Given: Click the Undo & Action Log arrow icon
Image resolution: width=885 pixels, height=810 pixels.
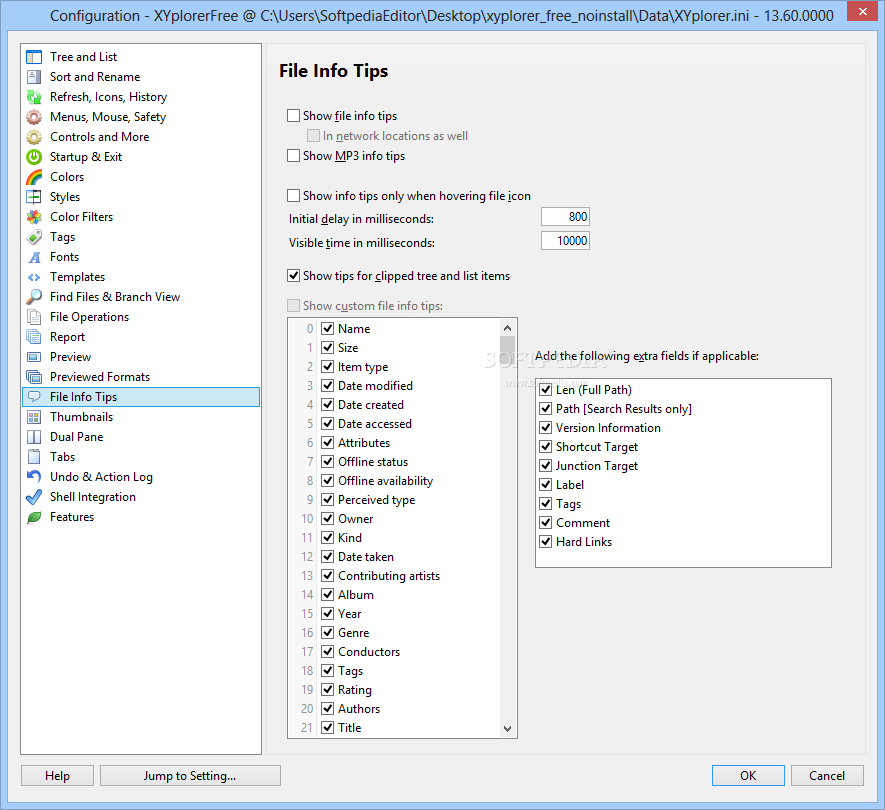Looking at the screenshot, I should click(34, 477).
